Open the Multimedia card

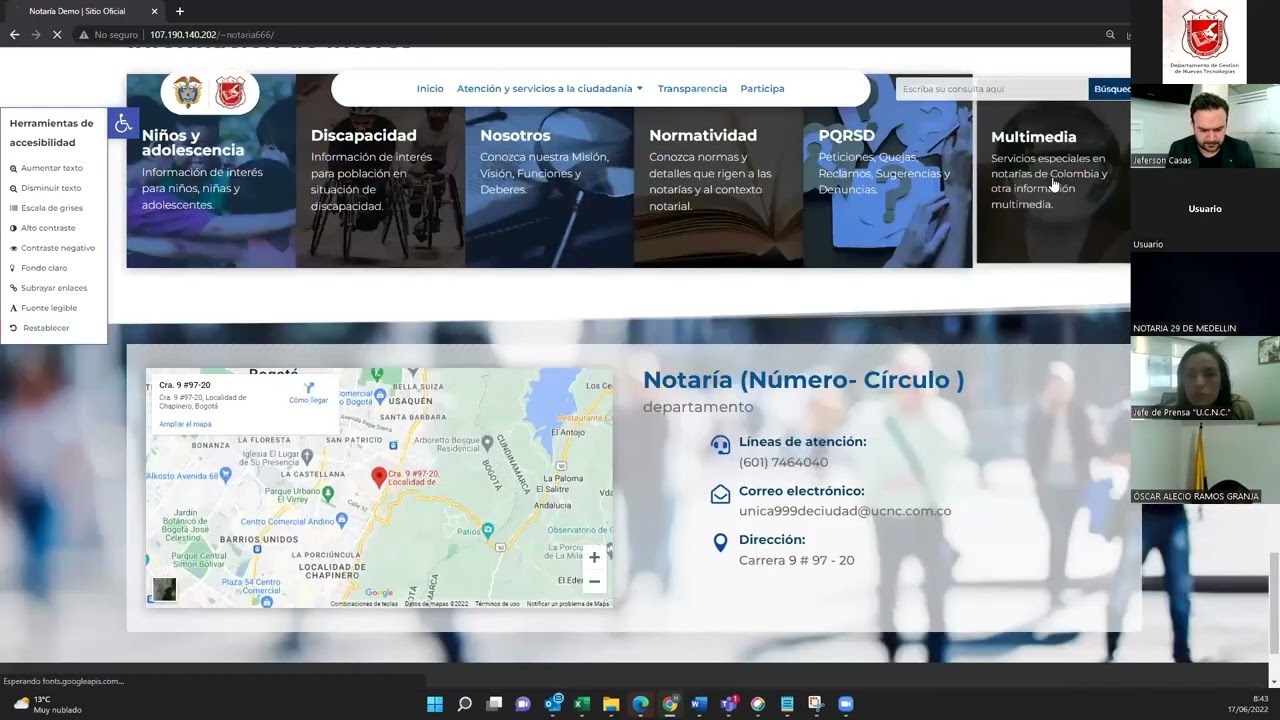(x=1054, y=170)
